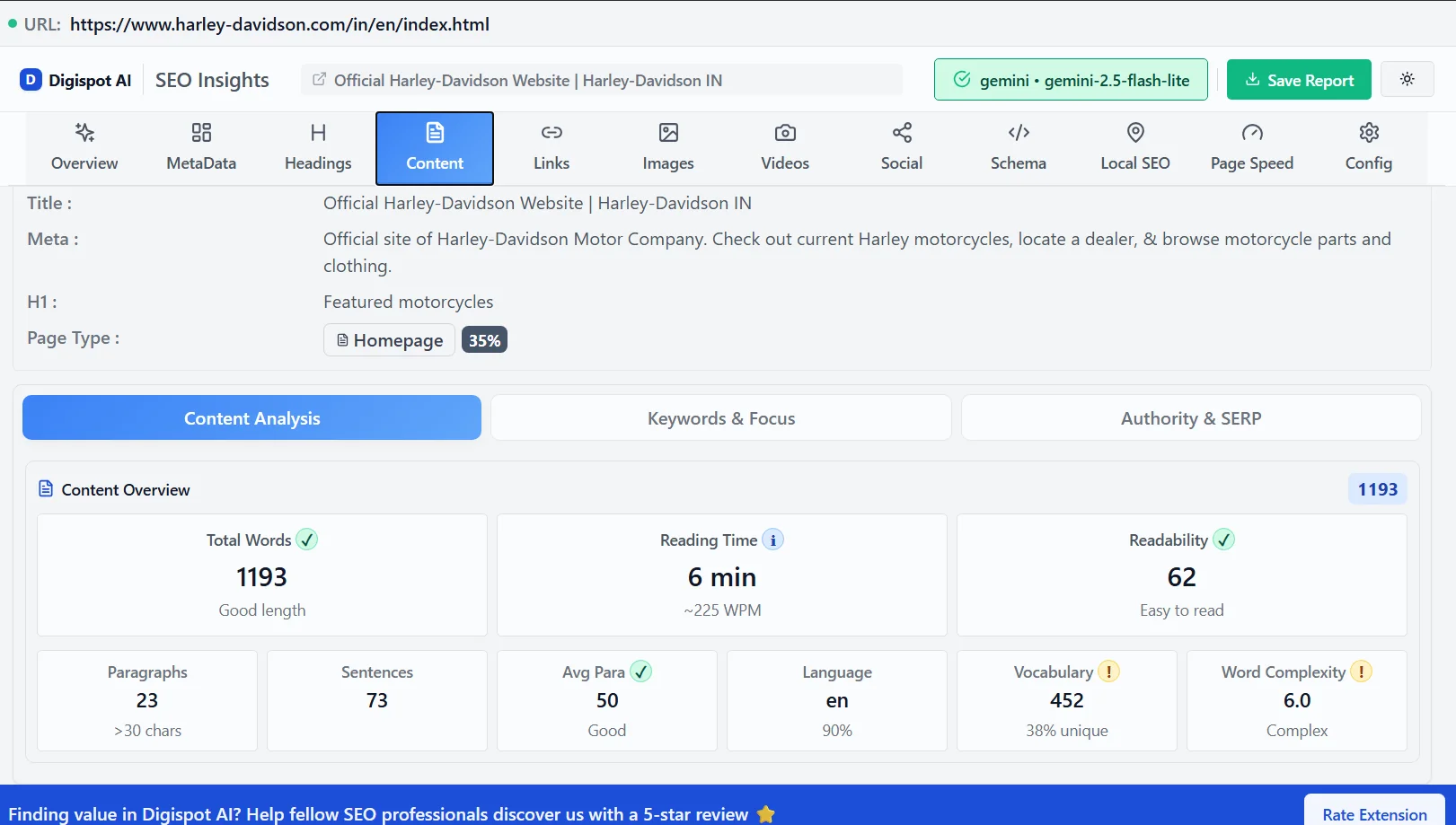The height and width of the screenshot is (825, 1456).
Task: Click the Content Overview document icon
Action: (x=46, y=489)
